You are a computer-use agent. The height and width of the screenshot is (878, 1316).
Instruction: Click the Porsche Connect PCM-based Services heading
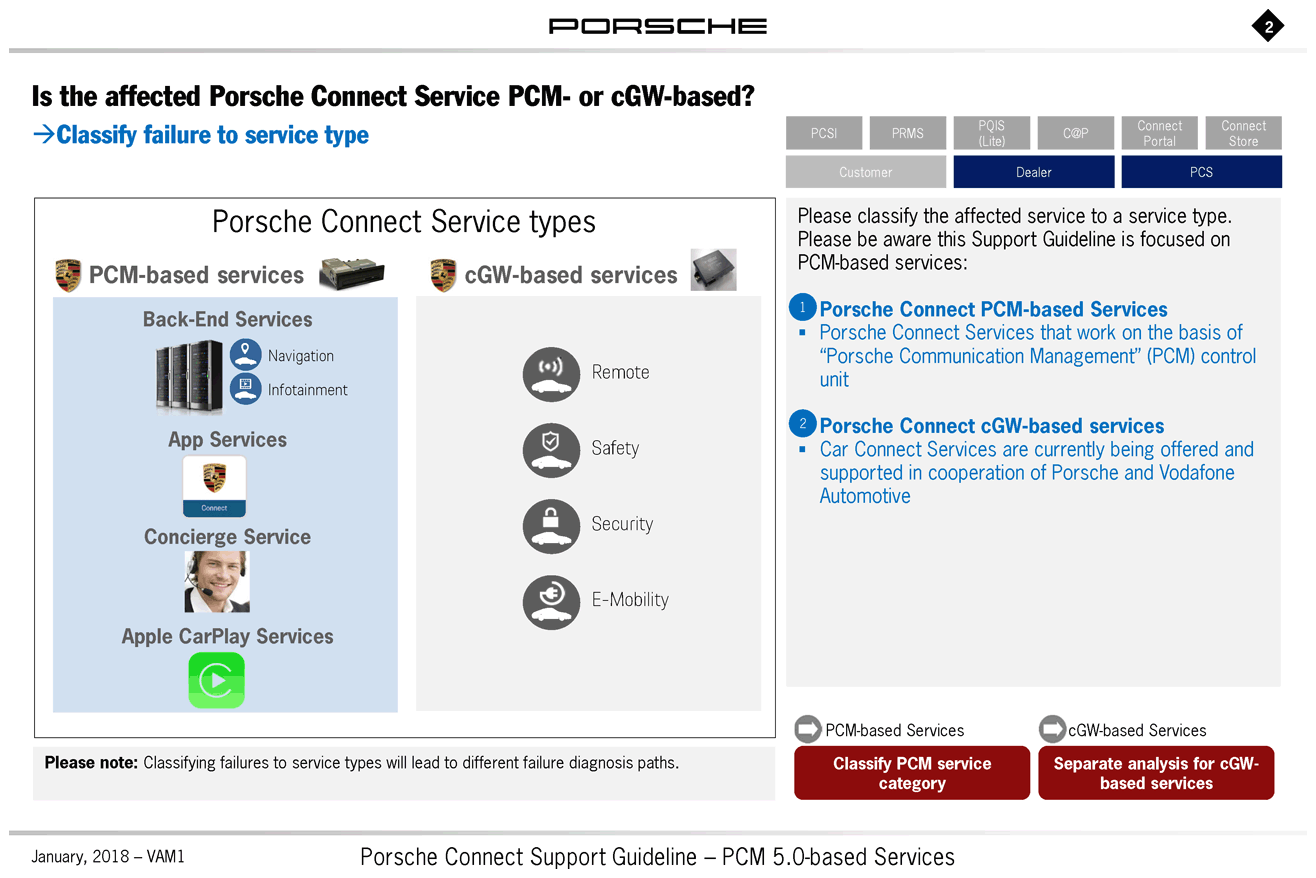[x=994, y=309]
